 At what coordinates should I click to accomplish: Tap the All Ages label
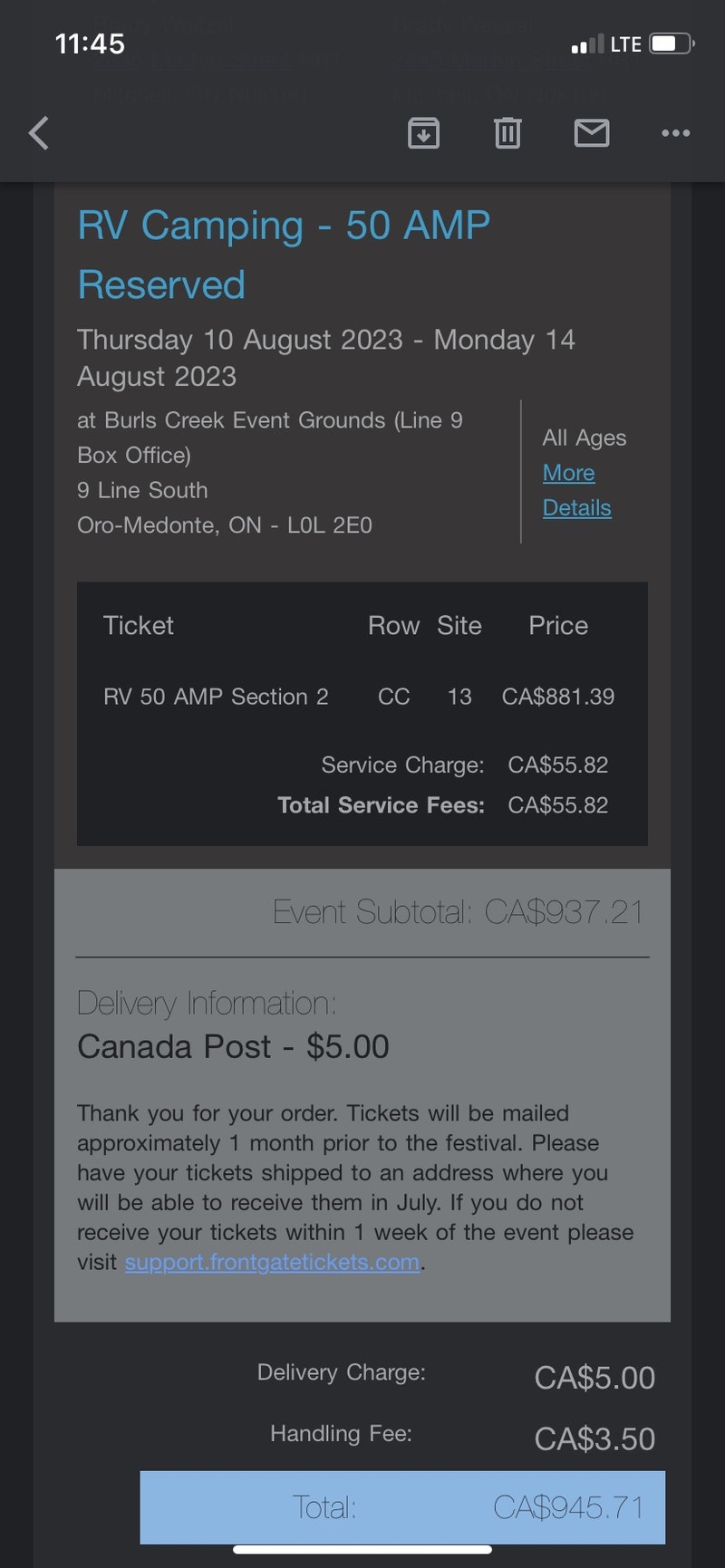click(584, 438)
